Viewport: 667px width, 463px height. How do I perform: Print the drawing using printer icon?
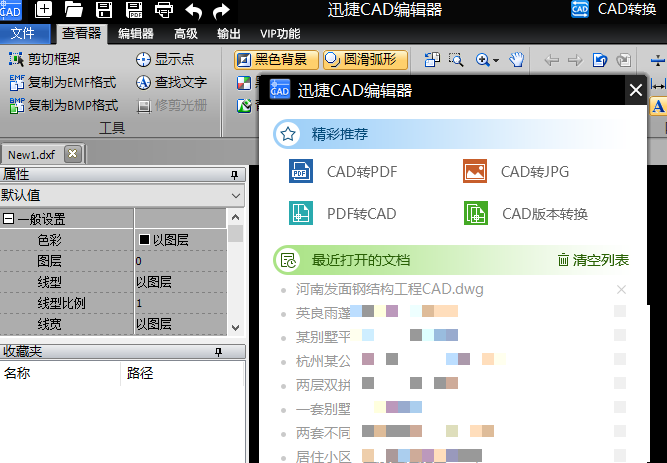[x=164, y=10]
